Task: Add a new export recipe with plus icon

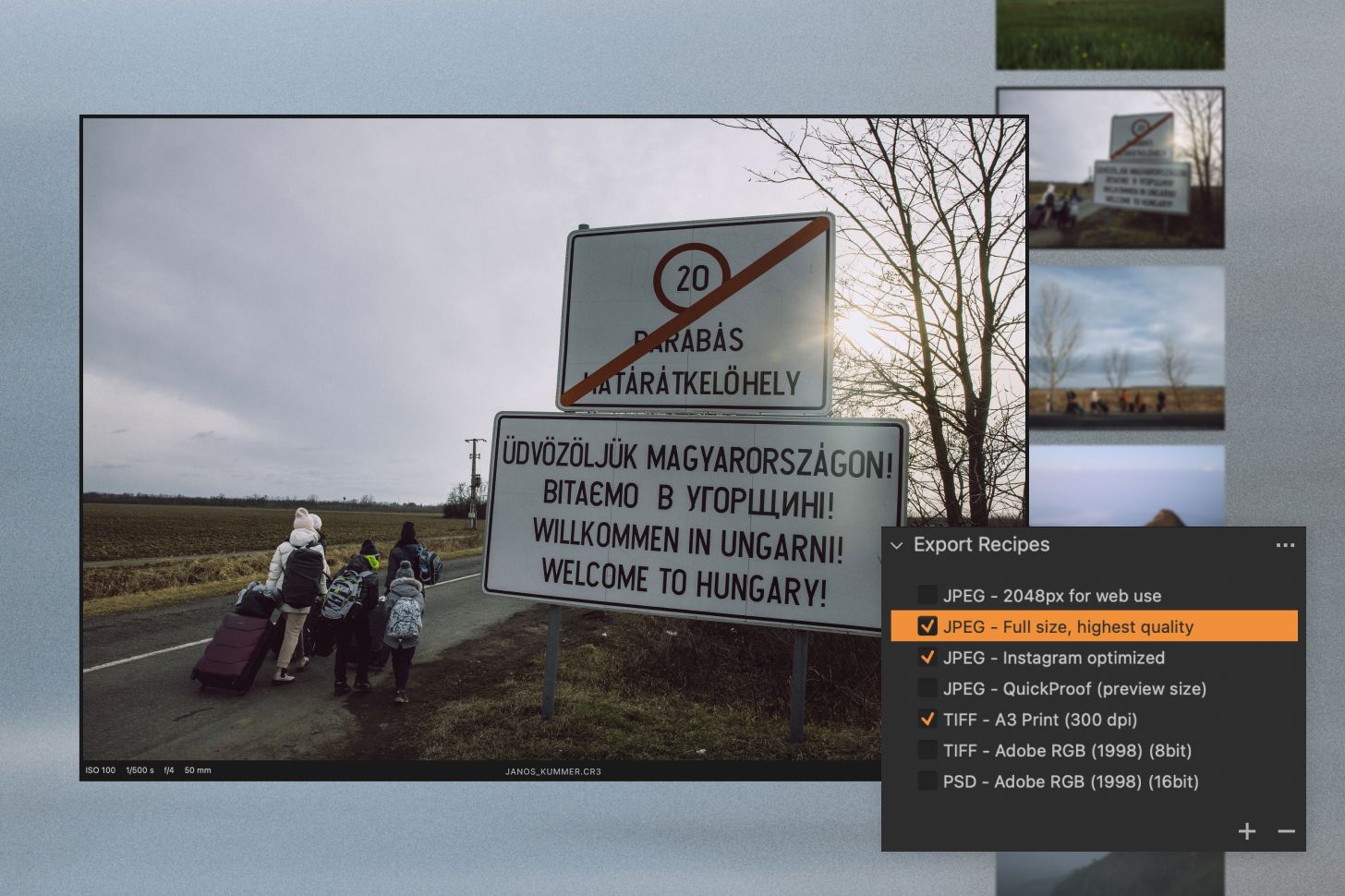Action: tap(1246, 831)
